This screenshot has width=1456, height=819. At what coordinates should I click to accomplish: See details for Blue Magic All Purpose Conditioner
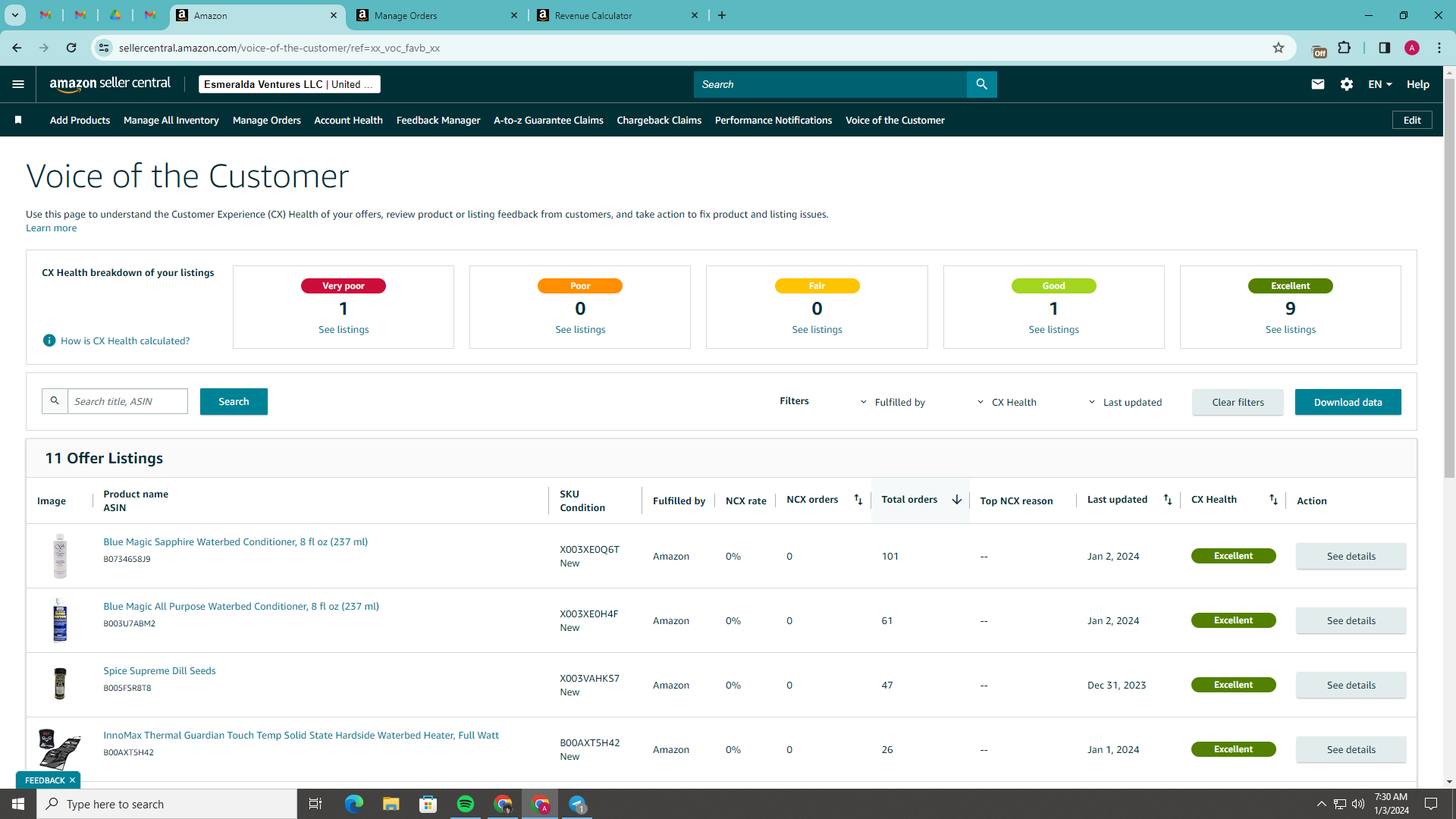coord(1351,620)
